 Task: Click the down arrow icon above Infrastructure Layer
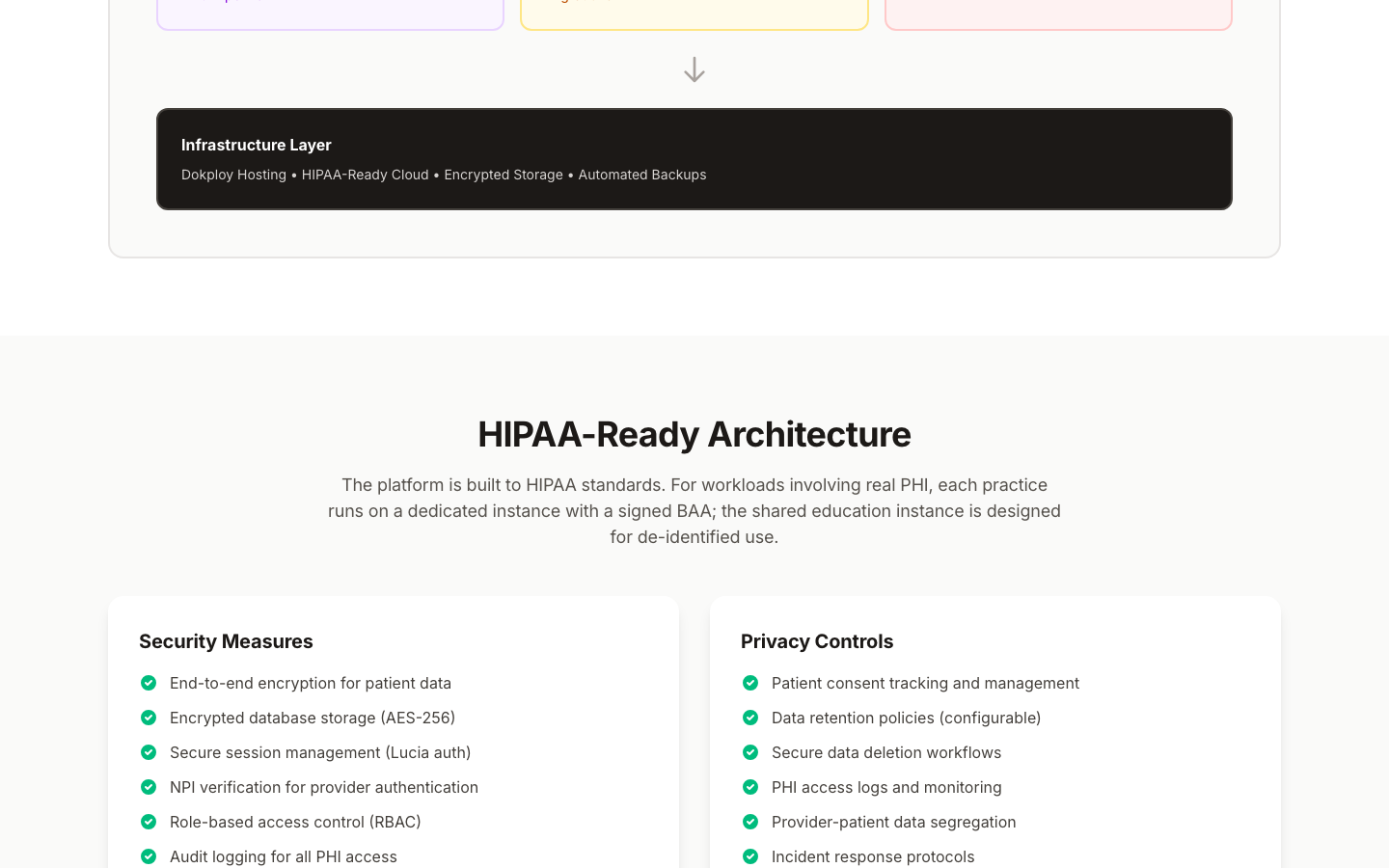694,69
